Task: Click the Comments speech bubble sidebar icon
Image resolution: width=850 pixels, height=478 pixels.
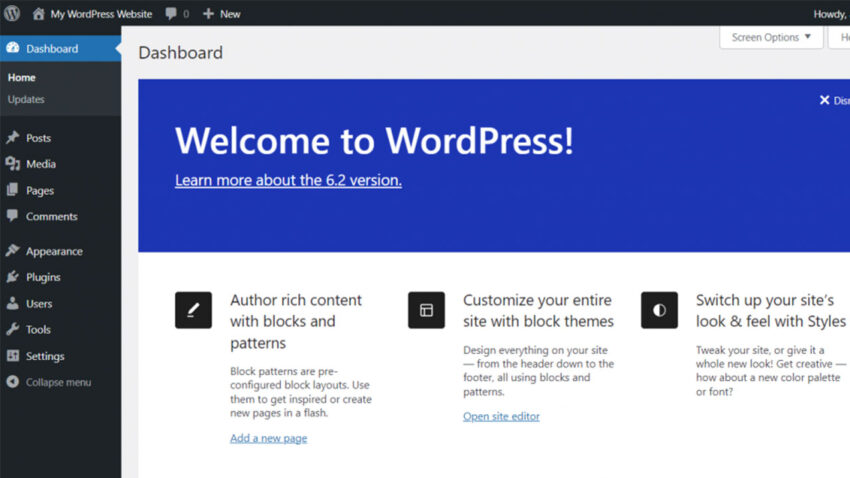Action: 12,216
